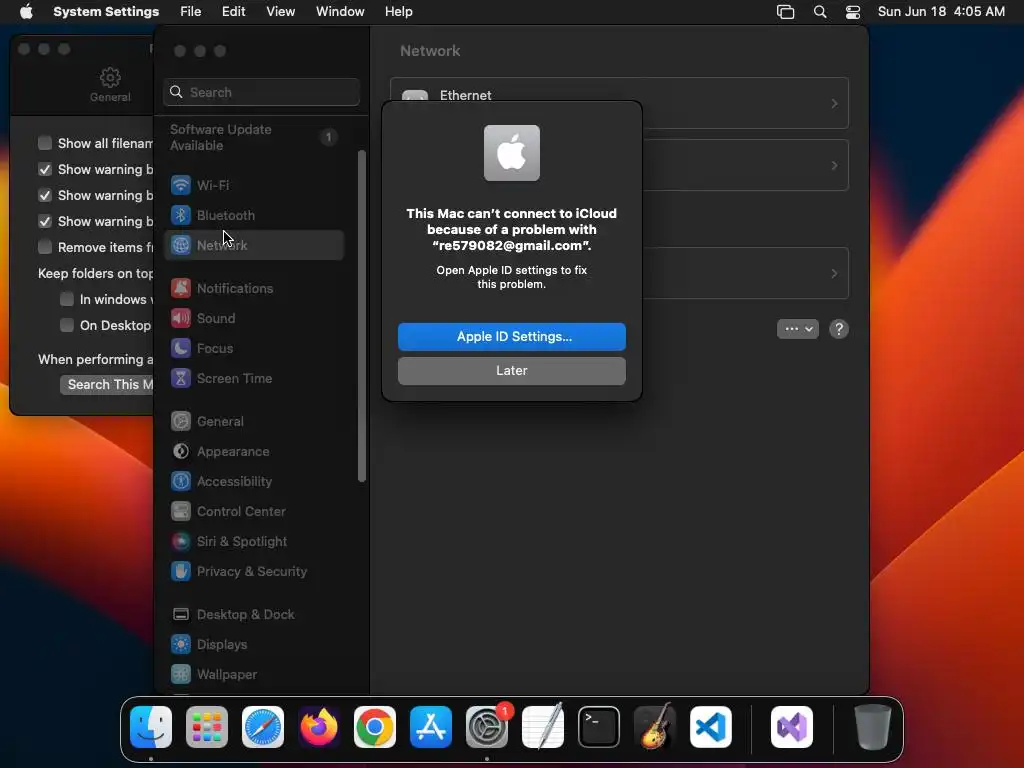Screen dimensions: 1024x768
Task: Open Spotlight search in menu bar
Action: point(820,12)
